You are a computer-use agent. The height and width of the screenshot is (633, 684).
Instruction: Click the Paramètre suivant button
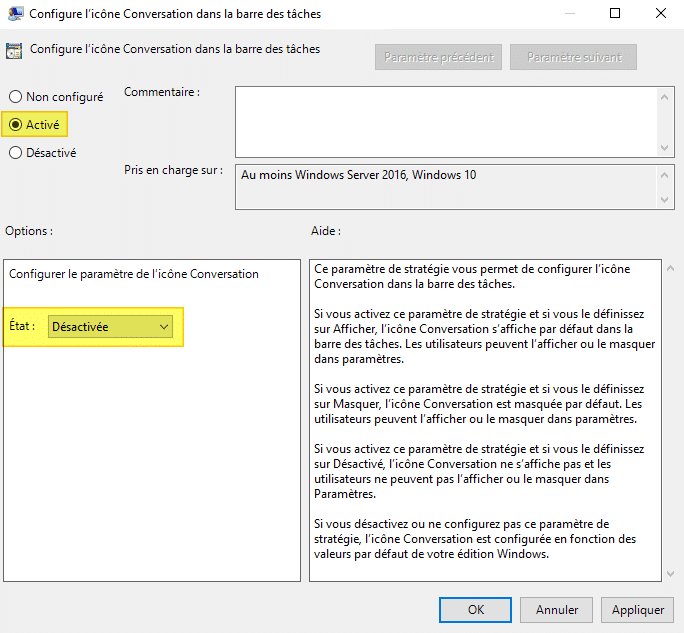tap(573, 57)
